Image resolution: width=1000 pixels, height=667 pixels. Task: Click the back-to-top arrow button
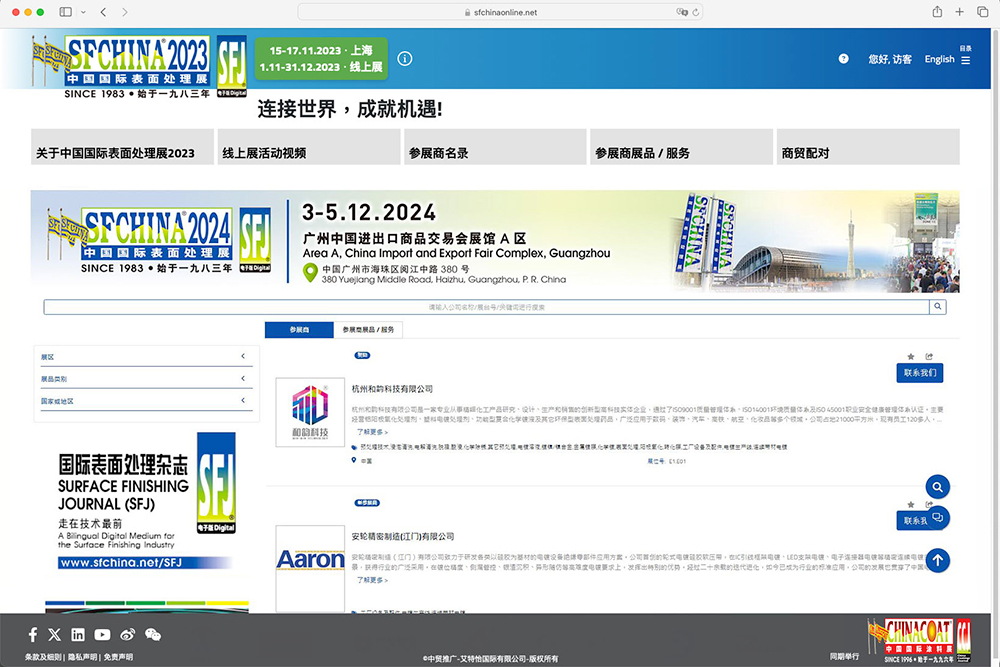938,561
